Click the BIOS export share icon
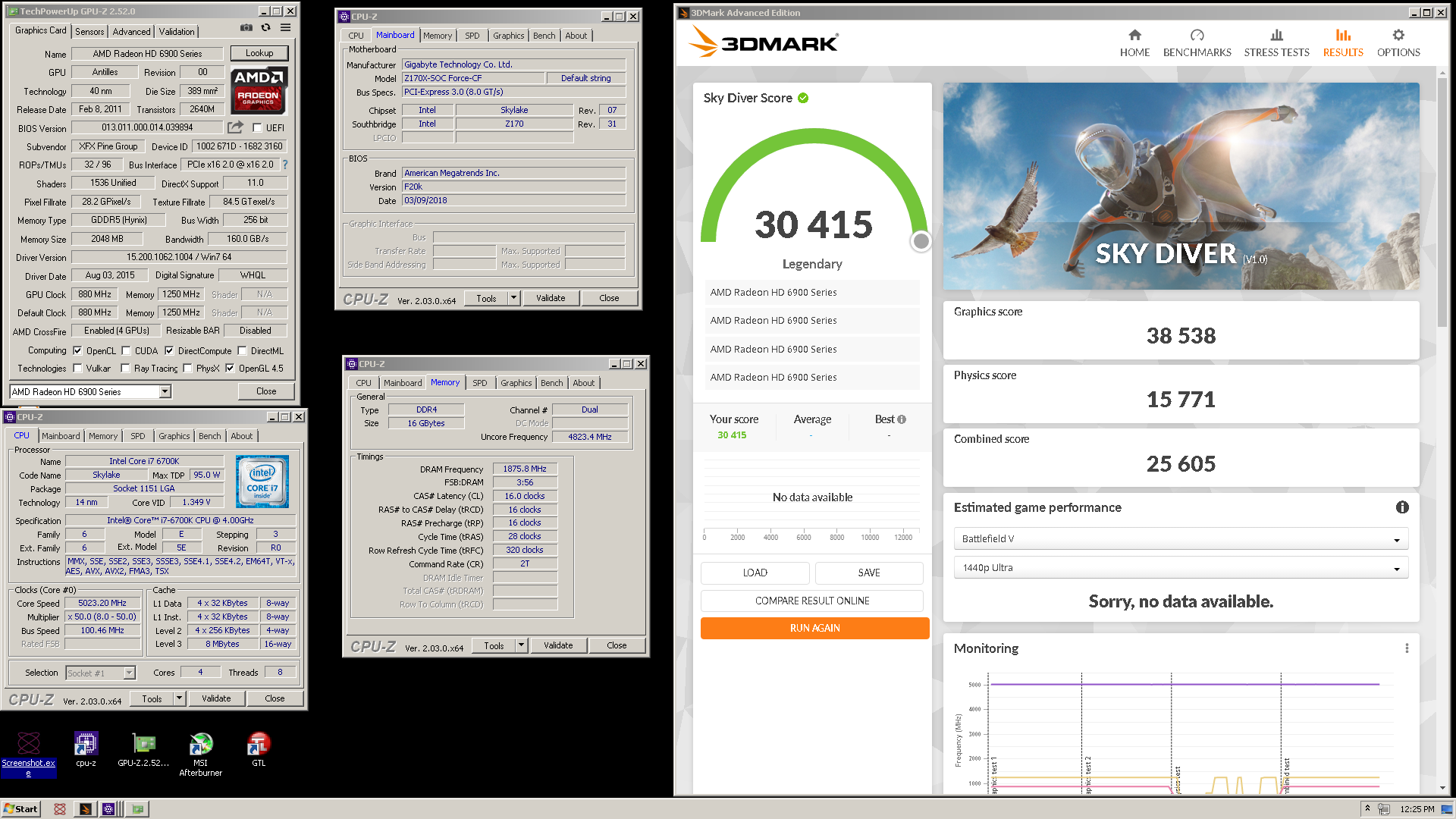This screenshot has width=1456, height=819. pos(236,127)
